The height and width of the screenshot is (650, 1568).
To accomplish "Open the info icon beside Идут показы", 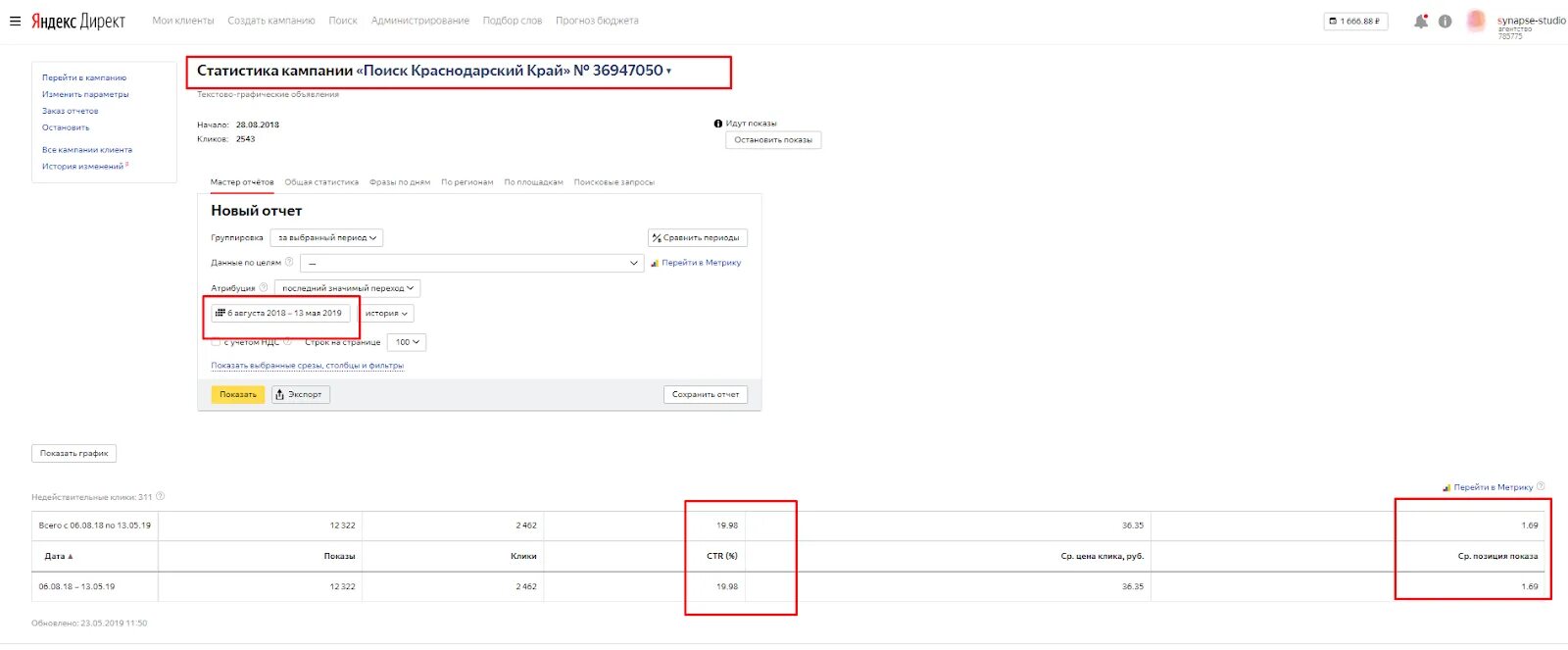I will [718, 124].
